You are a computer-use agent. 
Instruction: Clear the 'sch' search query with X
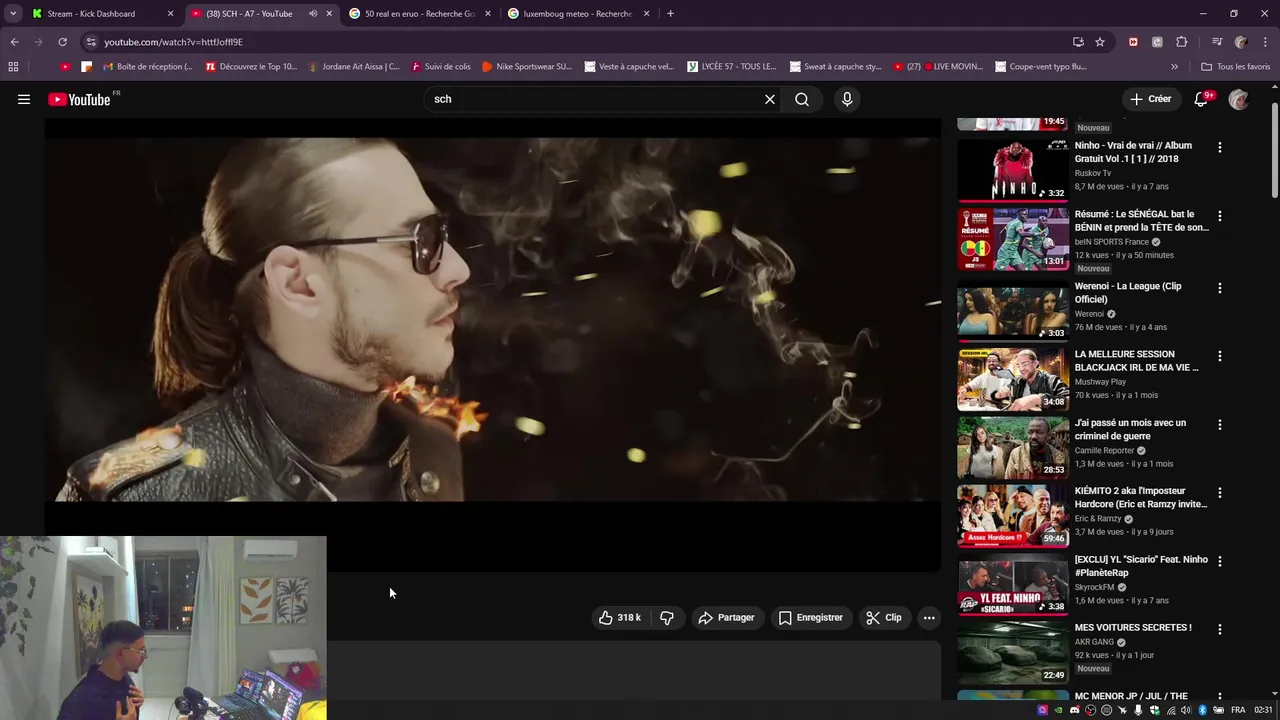[x=770, y=99]
